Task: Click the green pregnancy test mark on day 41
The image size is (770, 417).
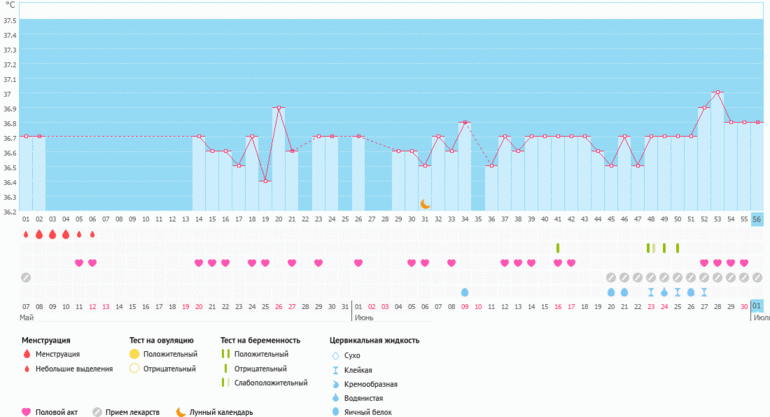Action: pyautogui.click(x=558, y=247)
